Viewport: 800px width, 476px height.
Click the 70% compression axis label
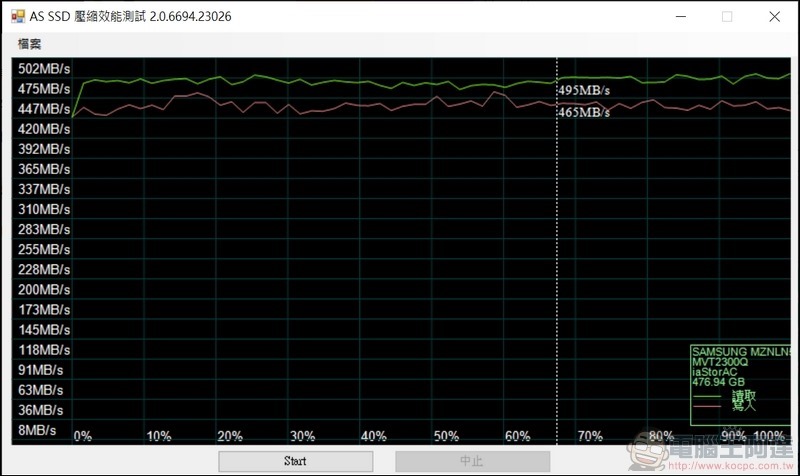click(590, 436)
